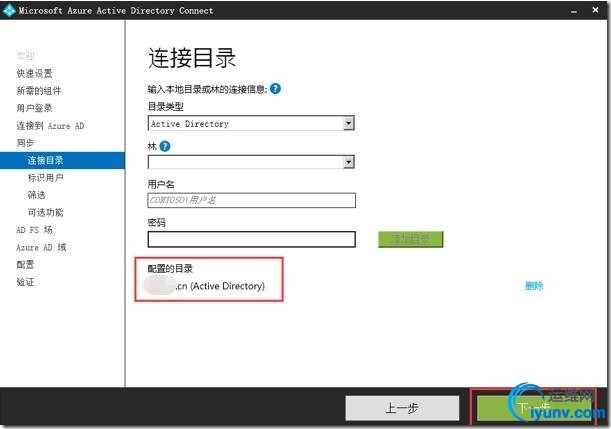Select 快速设置 in the sidebar
This screenshot has height=429, width=611.
coord(34,73)
